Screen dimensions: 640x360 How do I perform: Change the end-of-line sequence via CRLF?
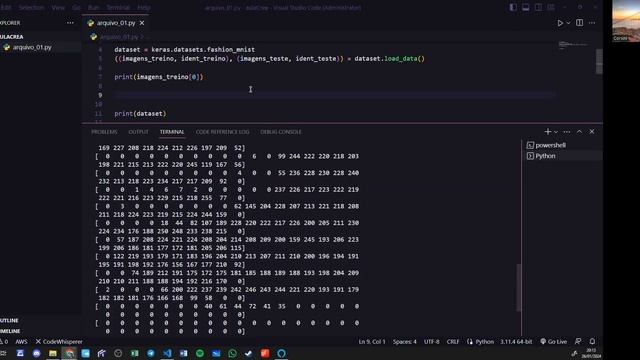coord(453,342)
